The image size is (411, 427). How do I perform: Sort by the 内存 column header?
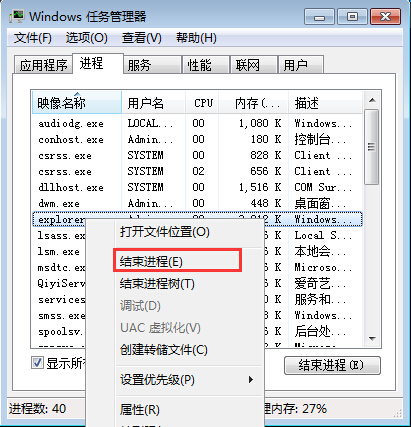[254, 103]
